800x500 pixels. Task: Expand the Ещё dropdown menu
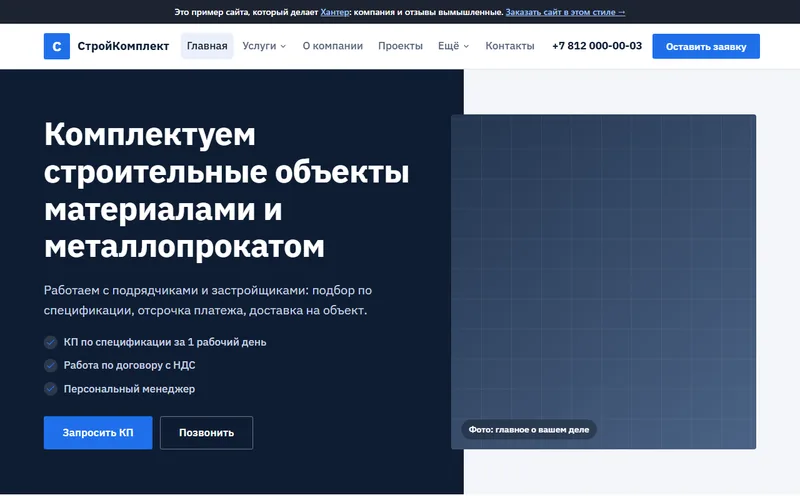point(454,46)
